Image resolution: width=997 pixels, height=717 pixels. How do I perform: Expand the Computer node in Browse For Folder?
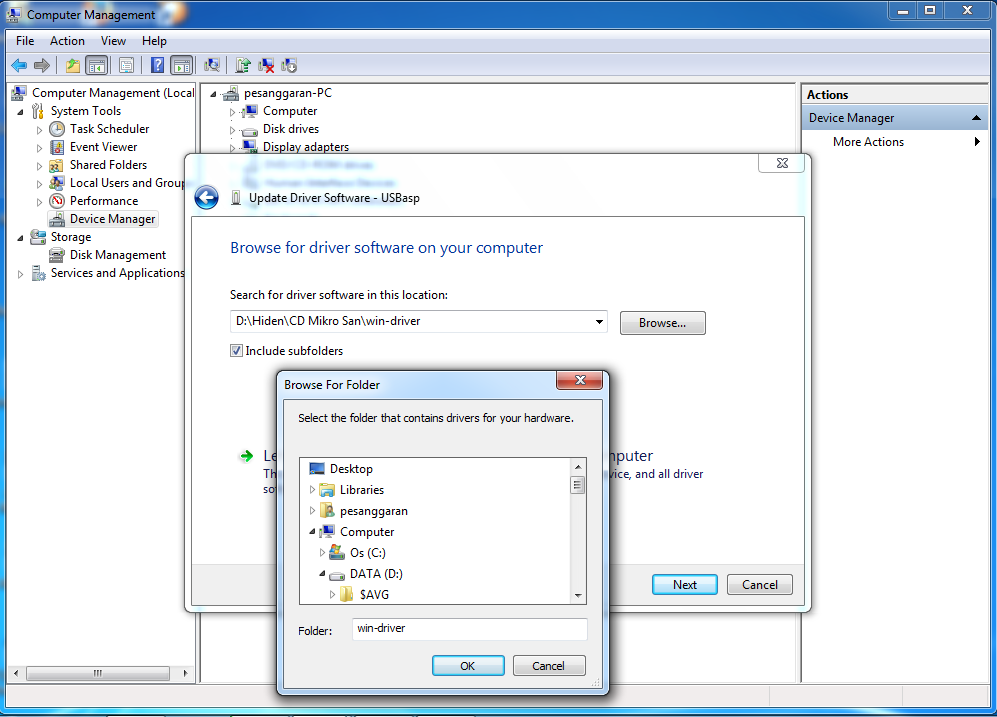pos(311,532)
